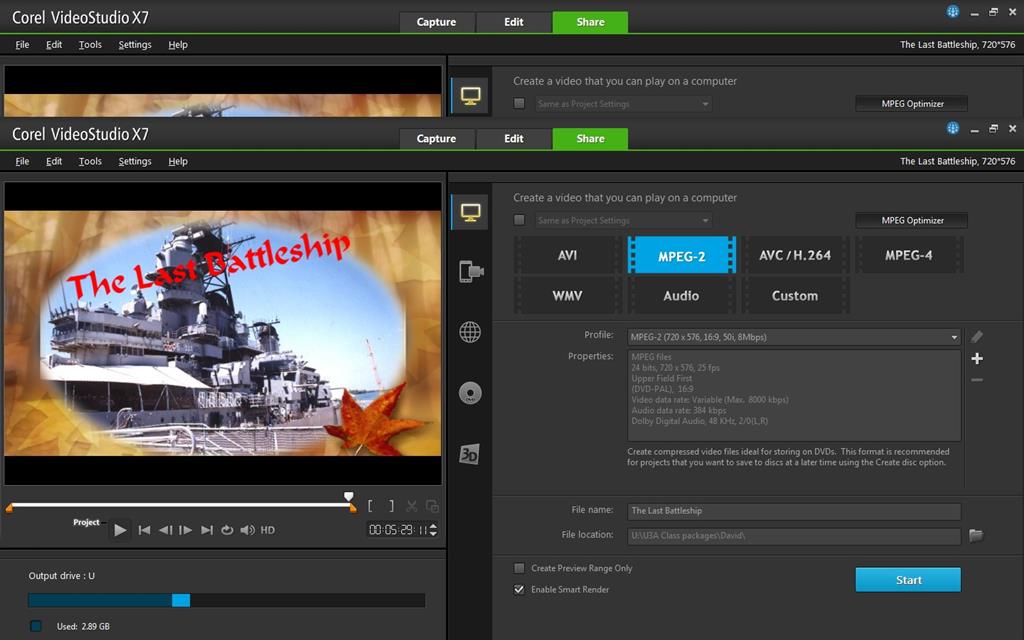Open MPEG Optimizer in upper window
1024x640 pixels.
coord(912,103)
